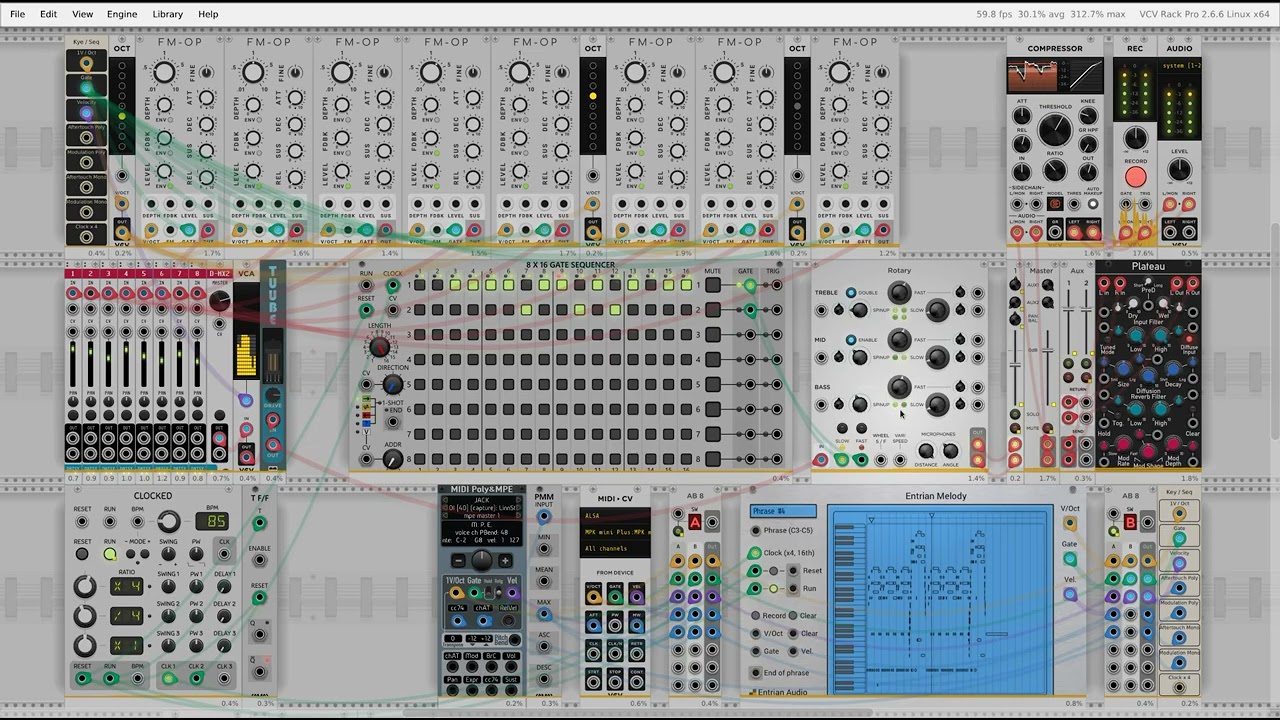The image size is (1280, 720).
Task: Open the Phrase #4 selector
Action: coord(783,512)
